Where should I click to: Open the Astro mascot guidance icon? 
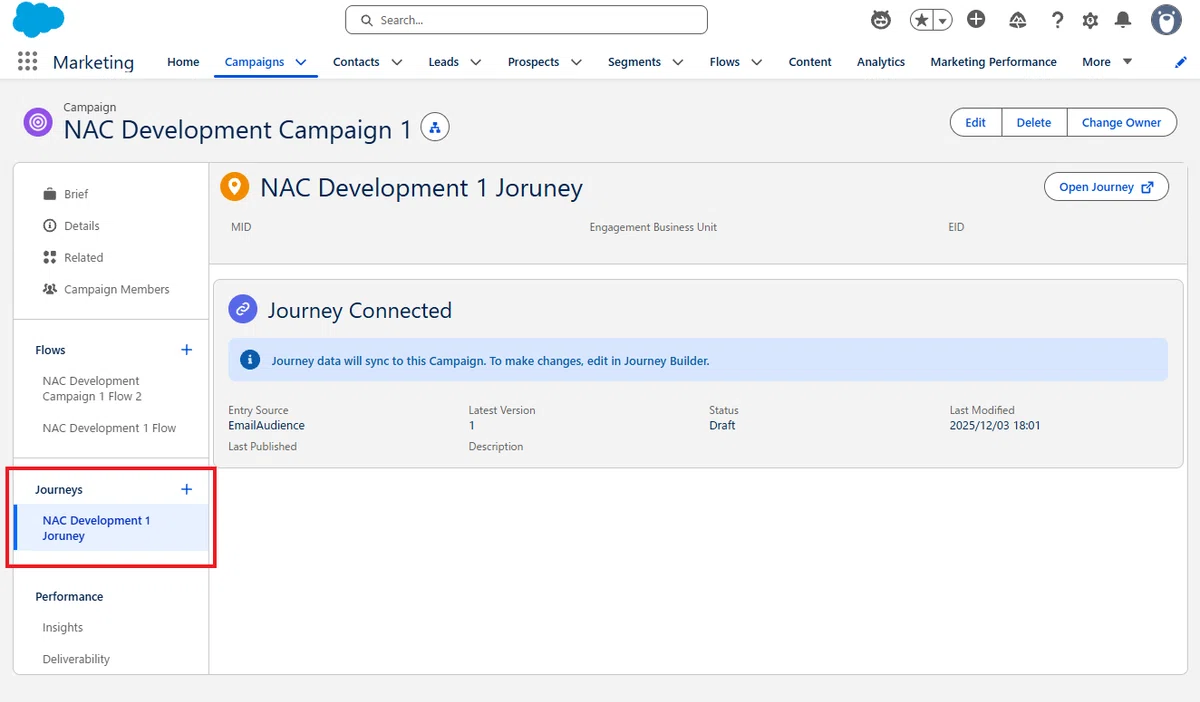point(881,20)
